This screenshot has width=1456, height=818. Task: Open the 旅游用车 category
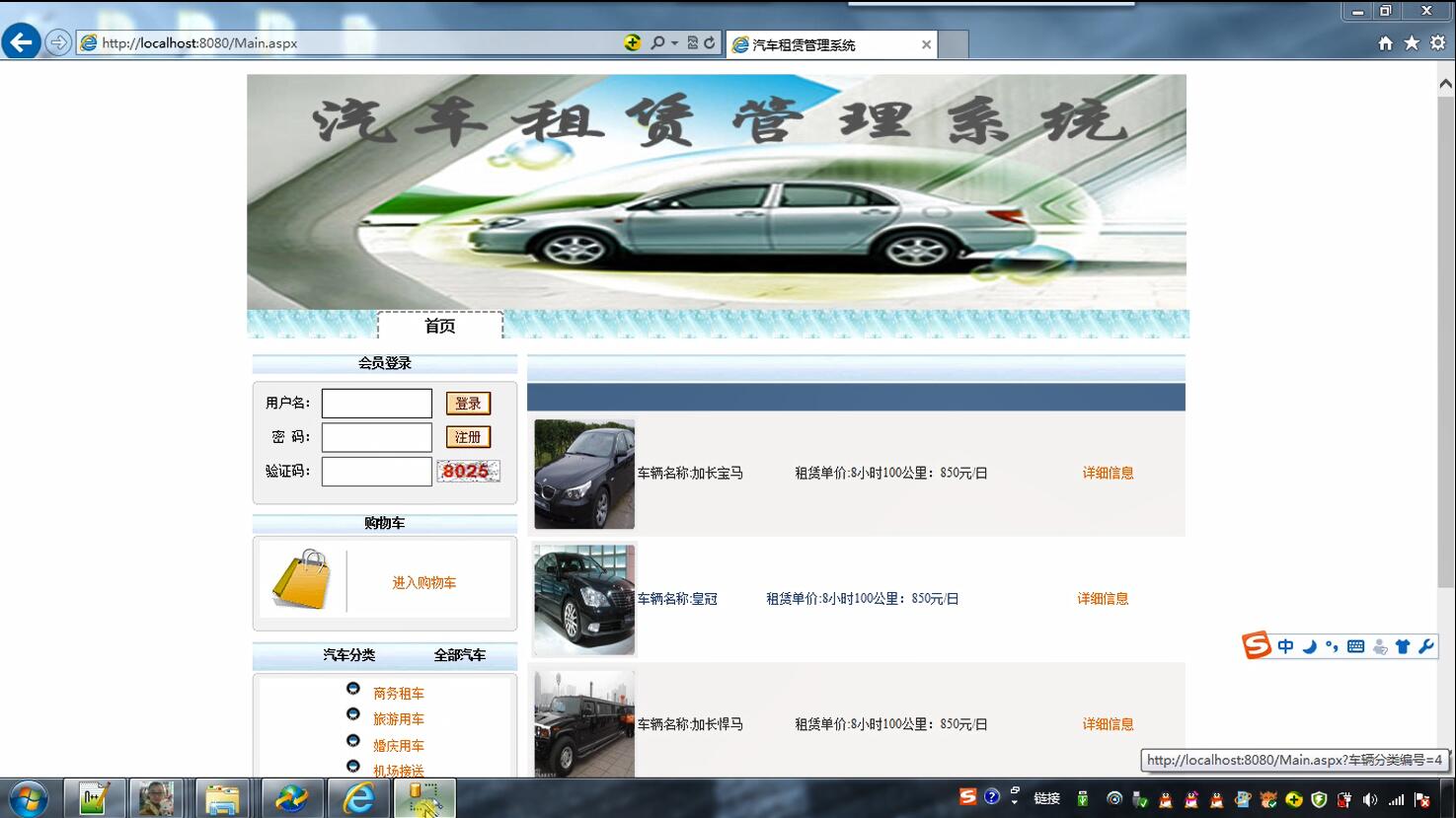pyautogui.click(x=399, y=719)
